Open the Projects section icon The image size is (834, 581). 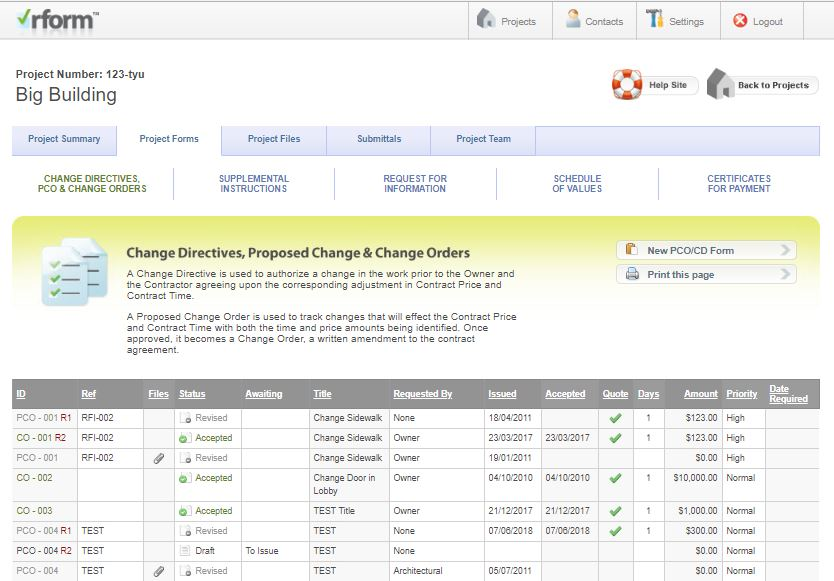(486, 21)
